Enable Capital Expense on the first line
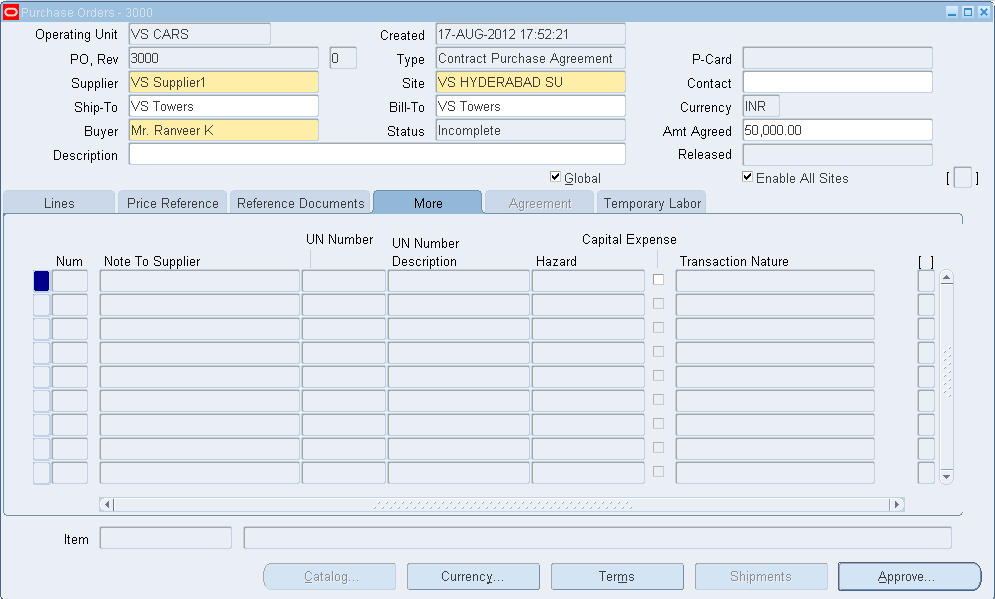This screenshot has width=995, height=599. tap(658, 280)
